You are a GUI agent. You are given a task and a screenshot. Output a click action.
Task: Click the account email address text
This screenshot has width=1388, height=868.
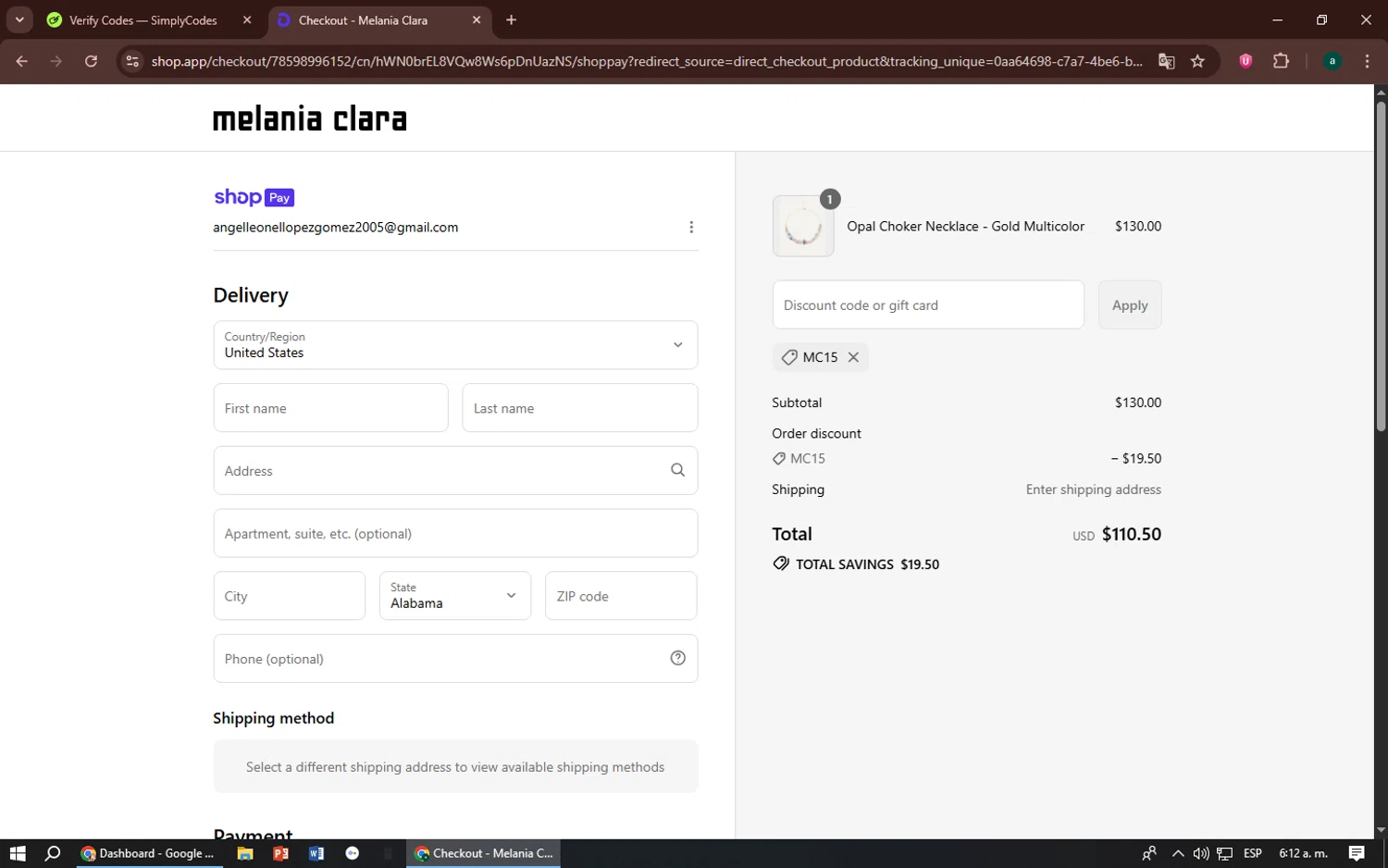tap(336, 227)
